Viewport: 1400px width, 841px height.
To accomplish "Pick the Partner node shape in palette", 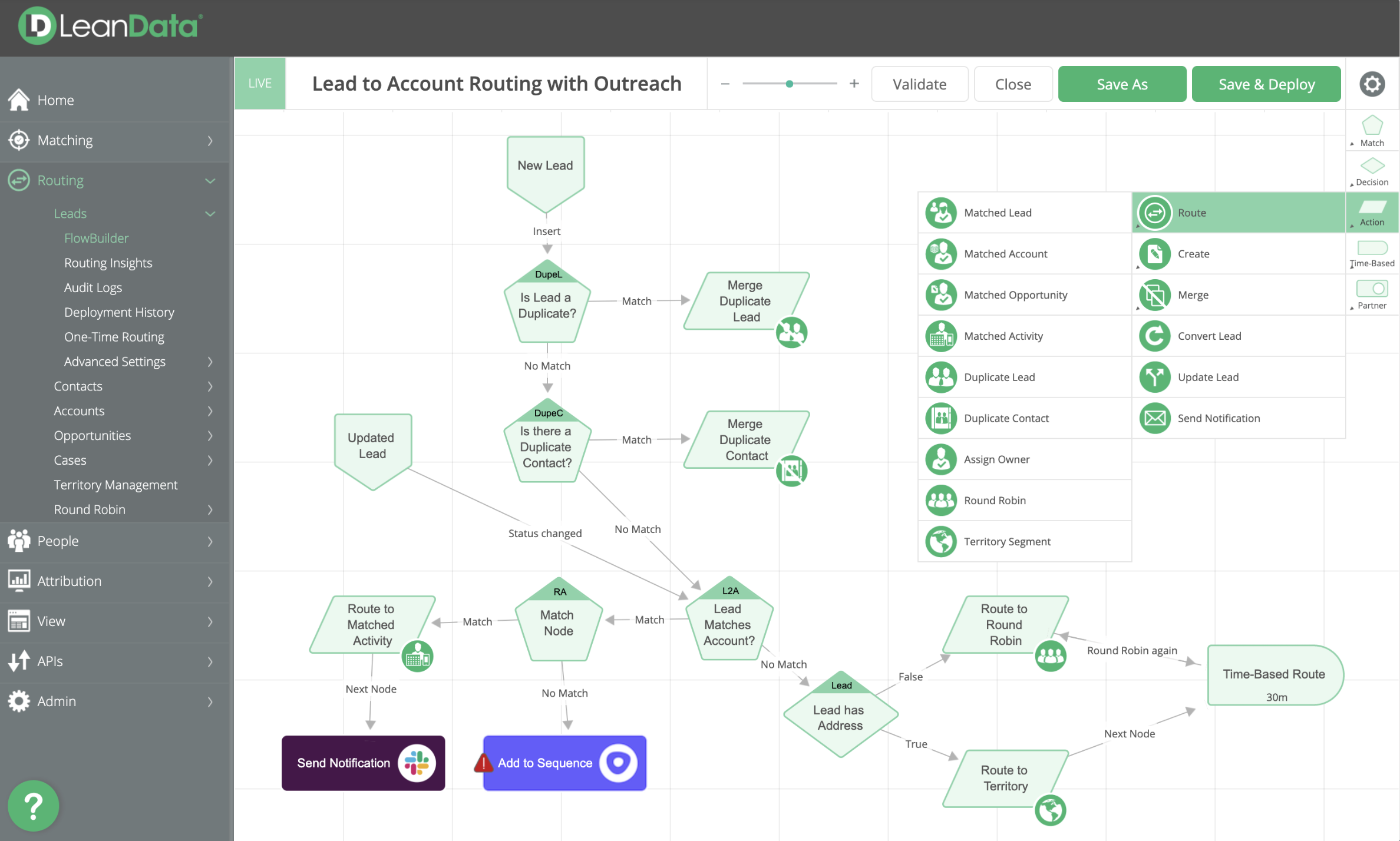I will click(x=1372, y=289).
